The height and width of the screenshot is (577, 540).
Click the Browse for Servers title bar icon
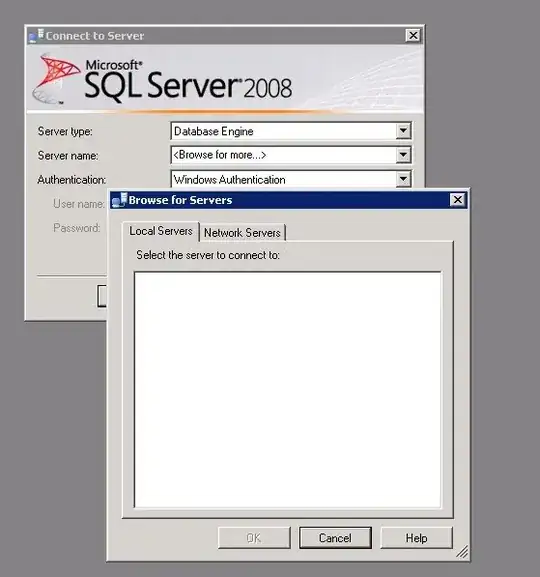coord(119,200)
